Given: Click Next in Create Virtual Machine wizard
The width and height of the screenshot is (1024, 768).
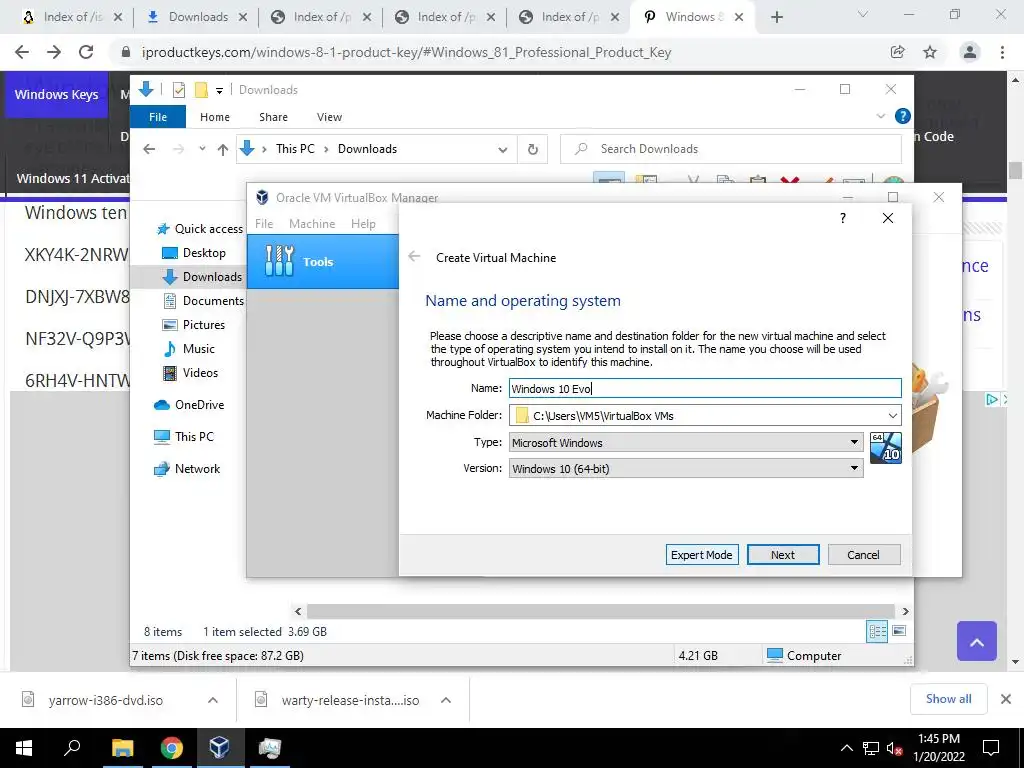Looking at the screenshot, I should click(782, 554).
